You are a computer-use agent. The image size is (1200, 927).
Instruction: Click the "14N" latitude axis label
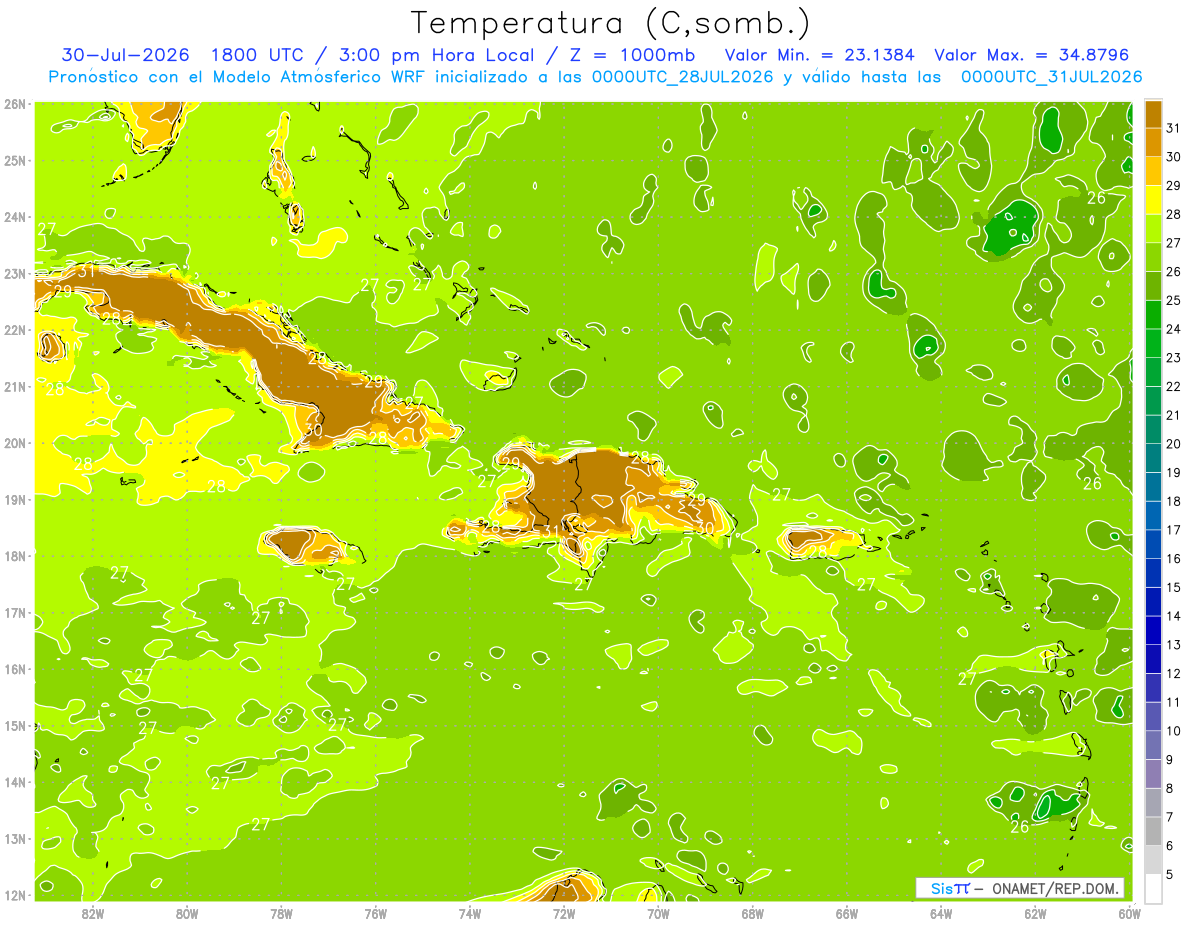click(x=14, y=782)
